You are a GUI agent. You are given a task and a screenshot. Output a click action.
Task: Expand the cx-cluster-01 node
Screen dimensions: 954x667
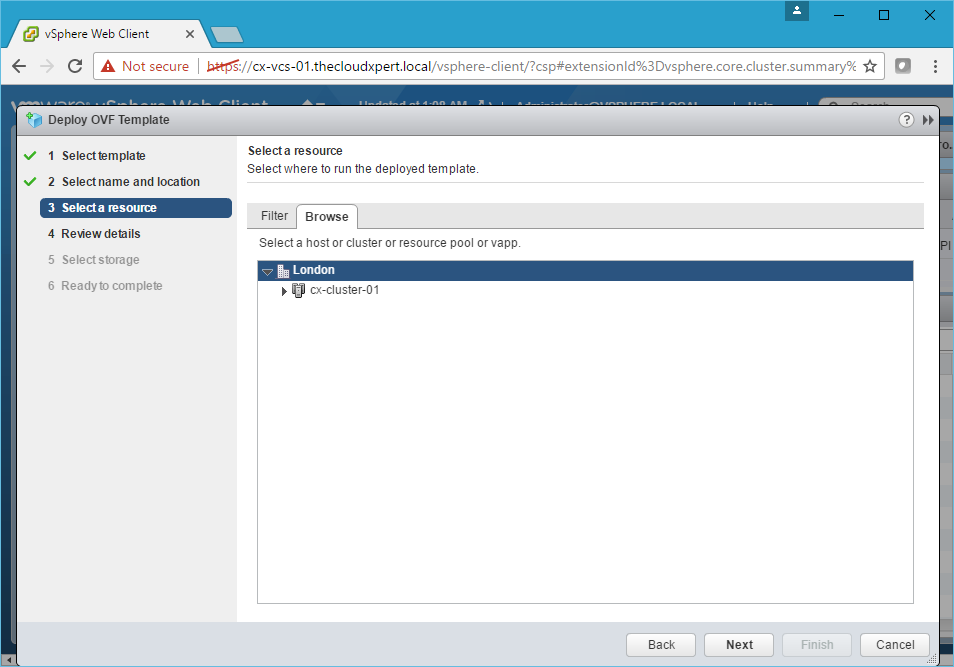pyautogui.click(x=284, y=291)
